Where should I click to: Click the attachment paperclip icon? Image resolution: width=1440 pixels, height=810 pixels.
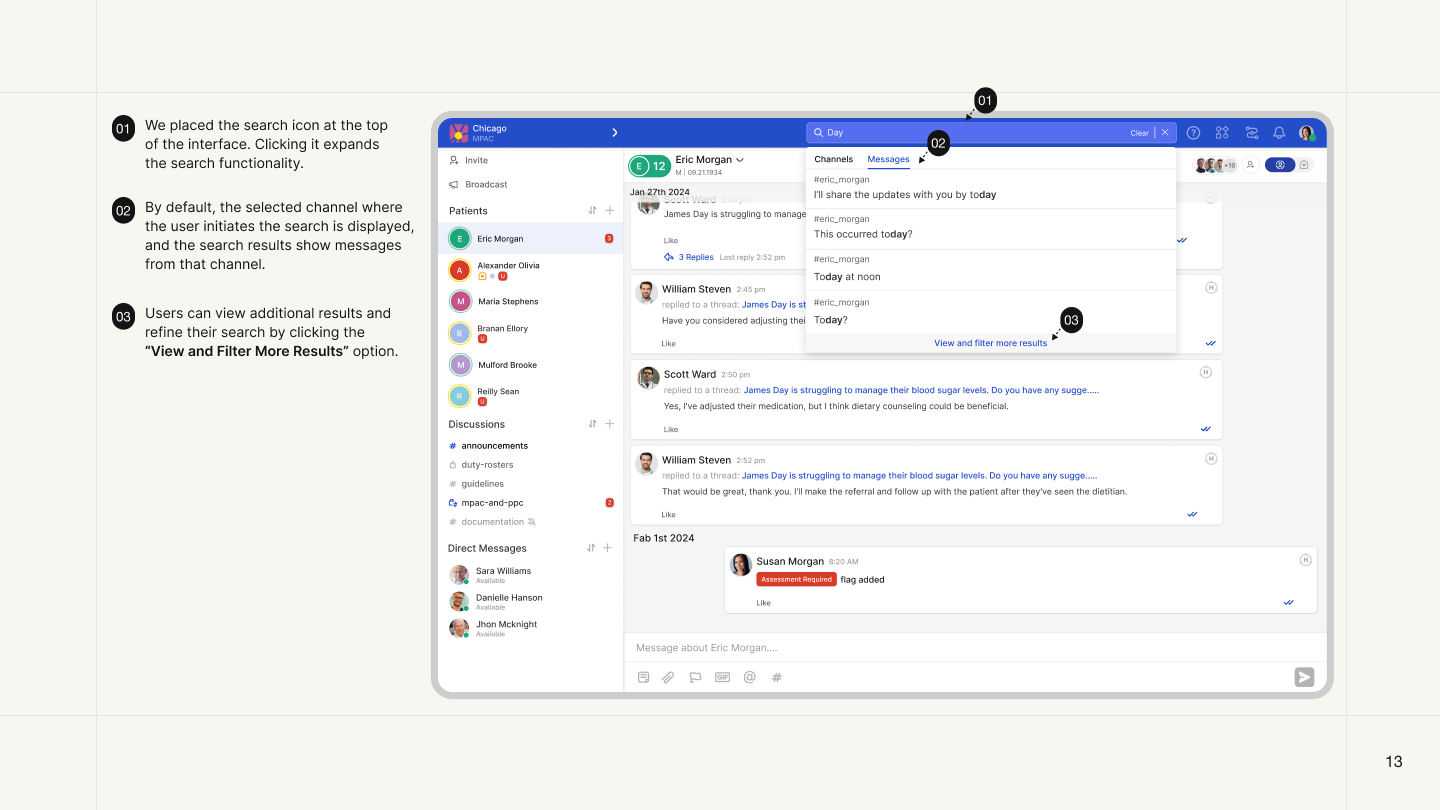pyautogui.click(x=669, y=677)
